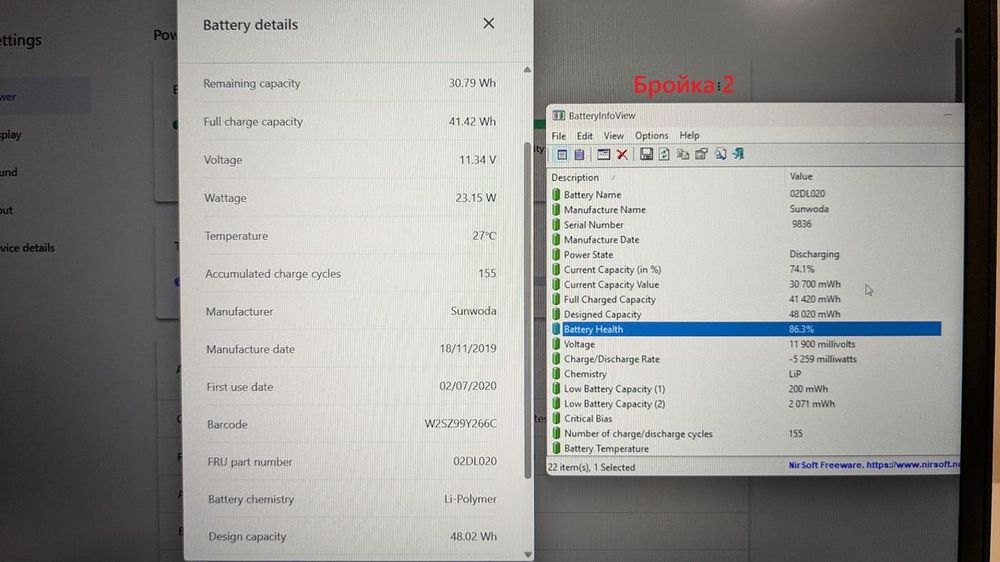Click the Li-Polymer battery chemistry value
The image size is (1000, 562).
pos(470,499)
